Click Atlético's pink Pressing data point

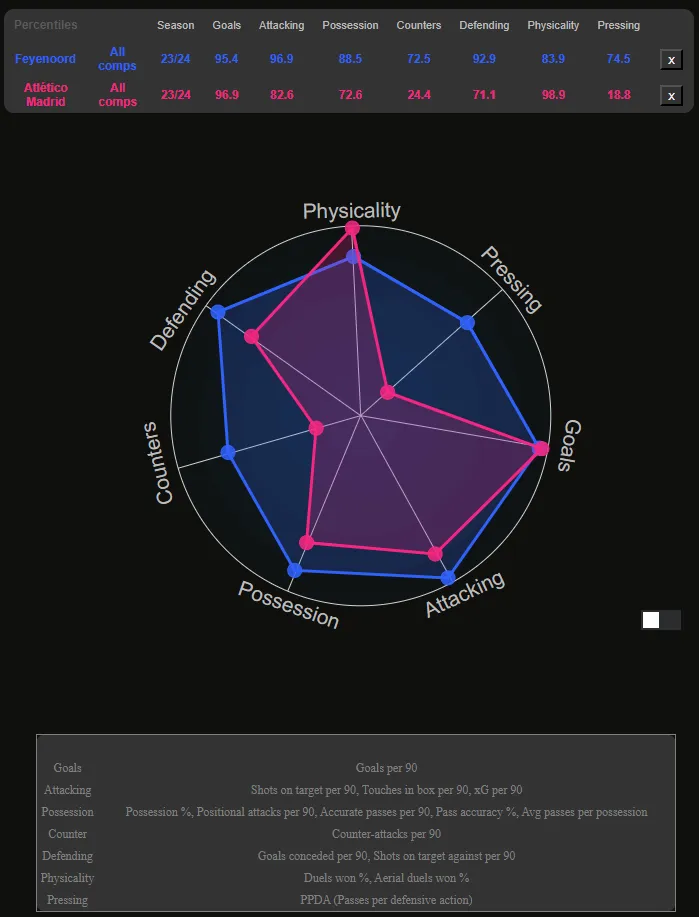click(388, 391)
